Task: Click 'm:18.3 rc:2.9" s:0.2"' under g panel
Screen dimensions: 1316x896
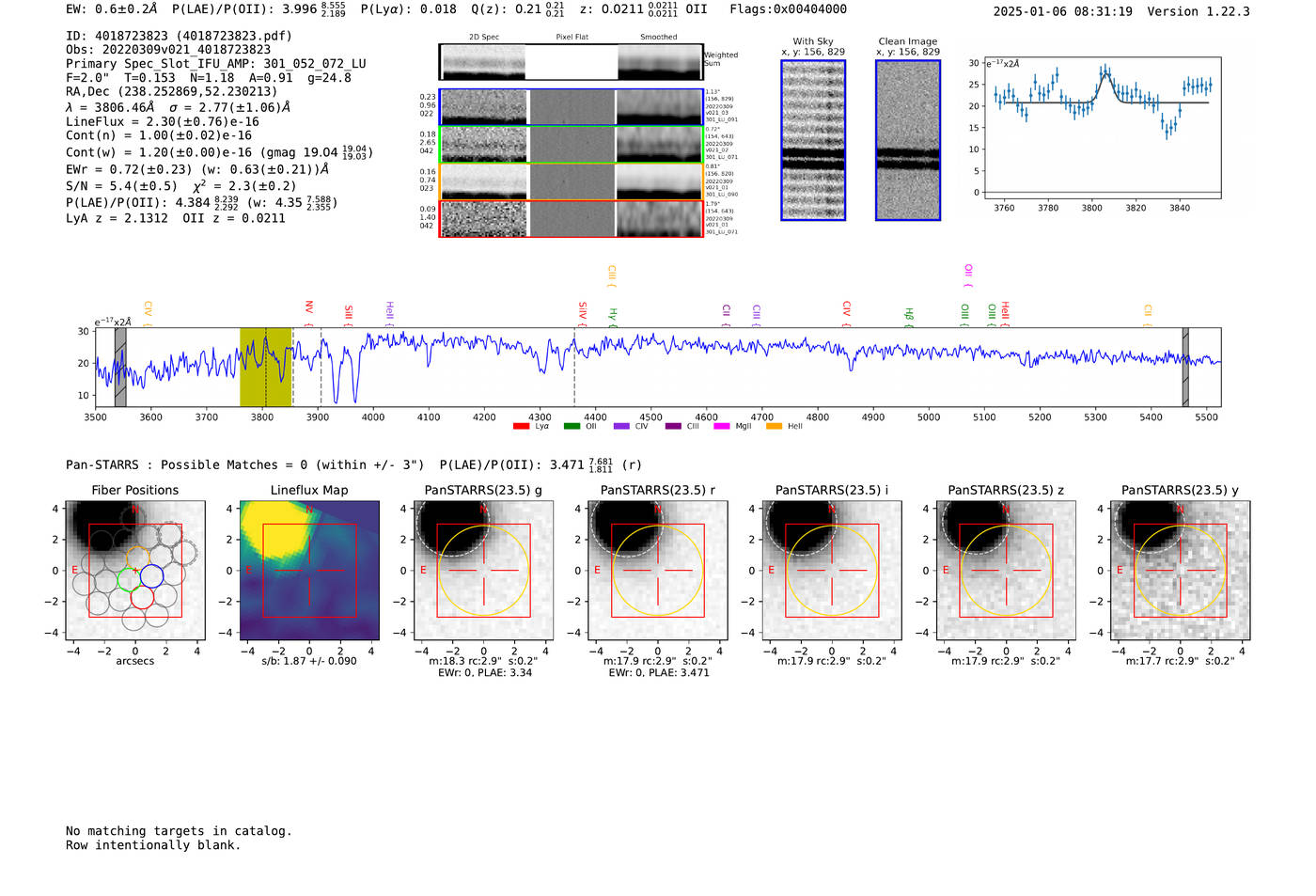Action: 483,661
